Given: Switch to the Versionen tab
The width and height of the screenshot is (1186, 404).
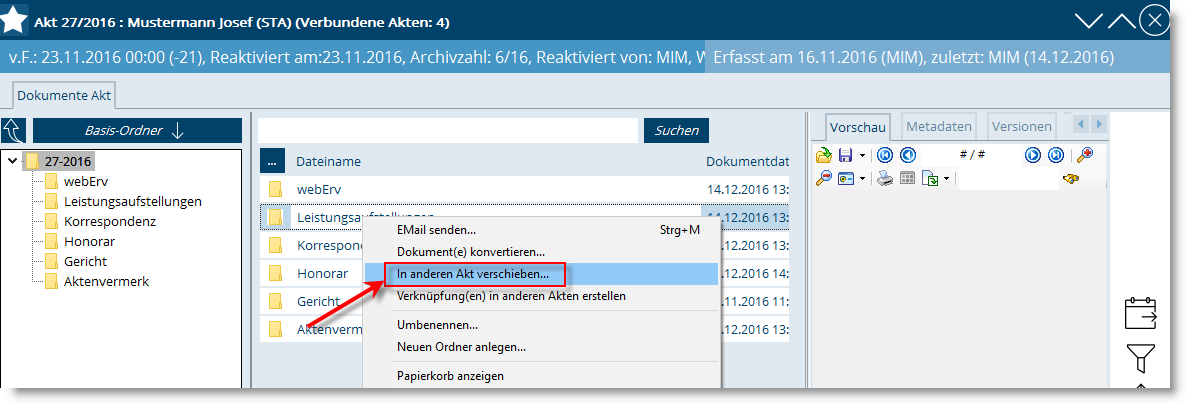Looking at the screenshot, I should (x=1021, y=126).
